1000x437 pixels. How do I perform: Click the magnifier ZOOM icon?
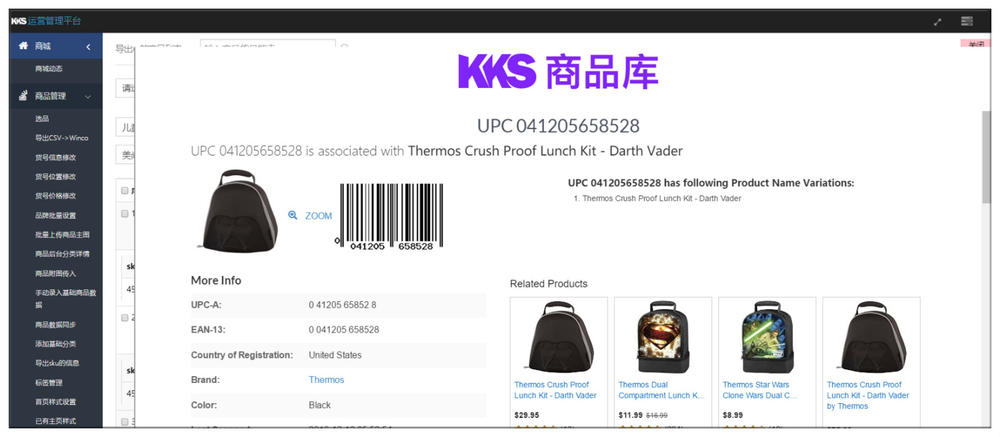pyautogui.click(x=293, y=216)
